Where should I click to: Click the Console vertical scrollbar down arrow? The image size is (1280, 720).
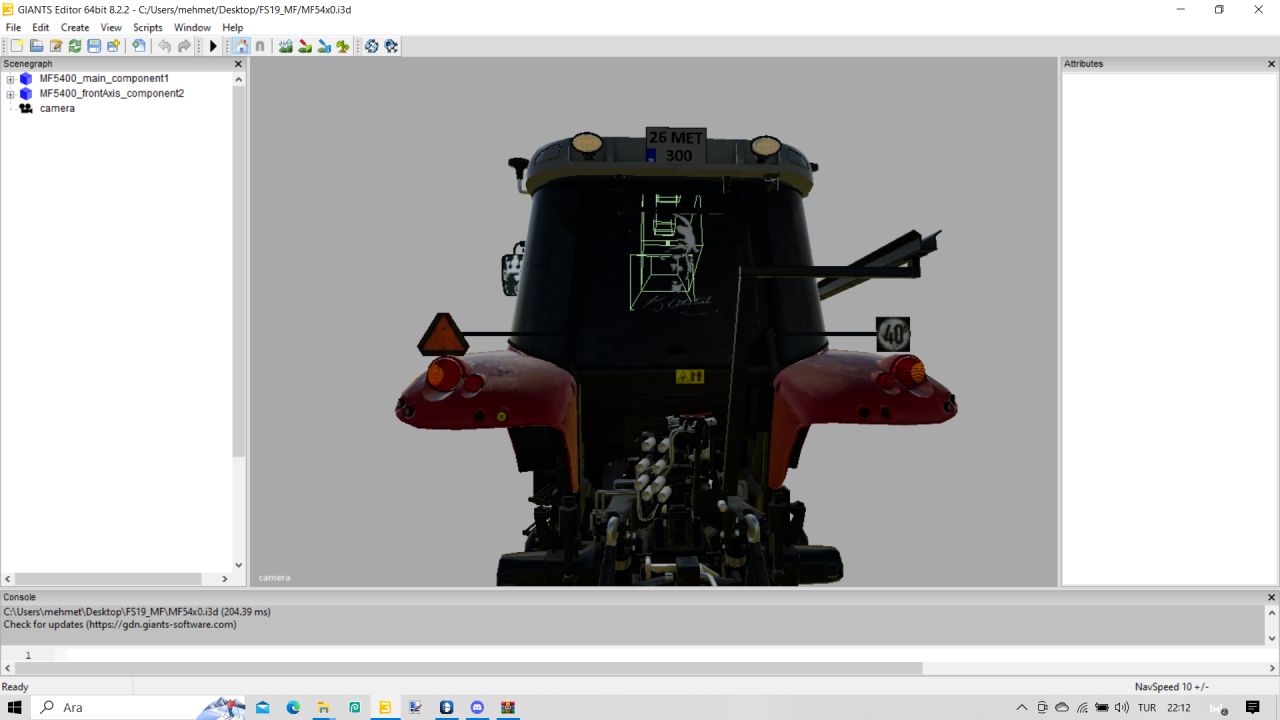click(1272, 638)
